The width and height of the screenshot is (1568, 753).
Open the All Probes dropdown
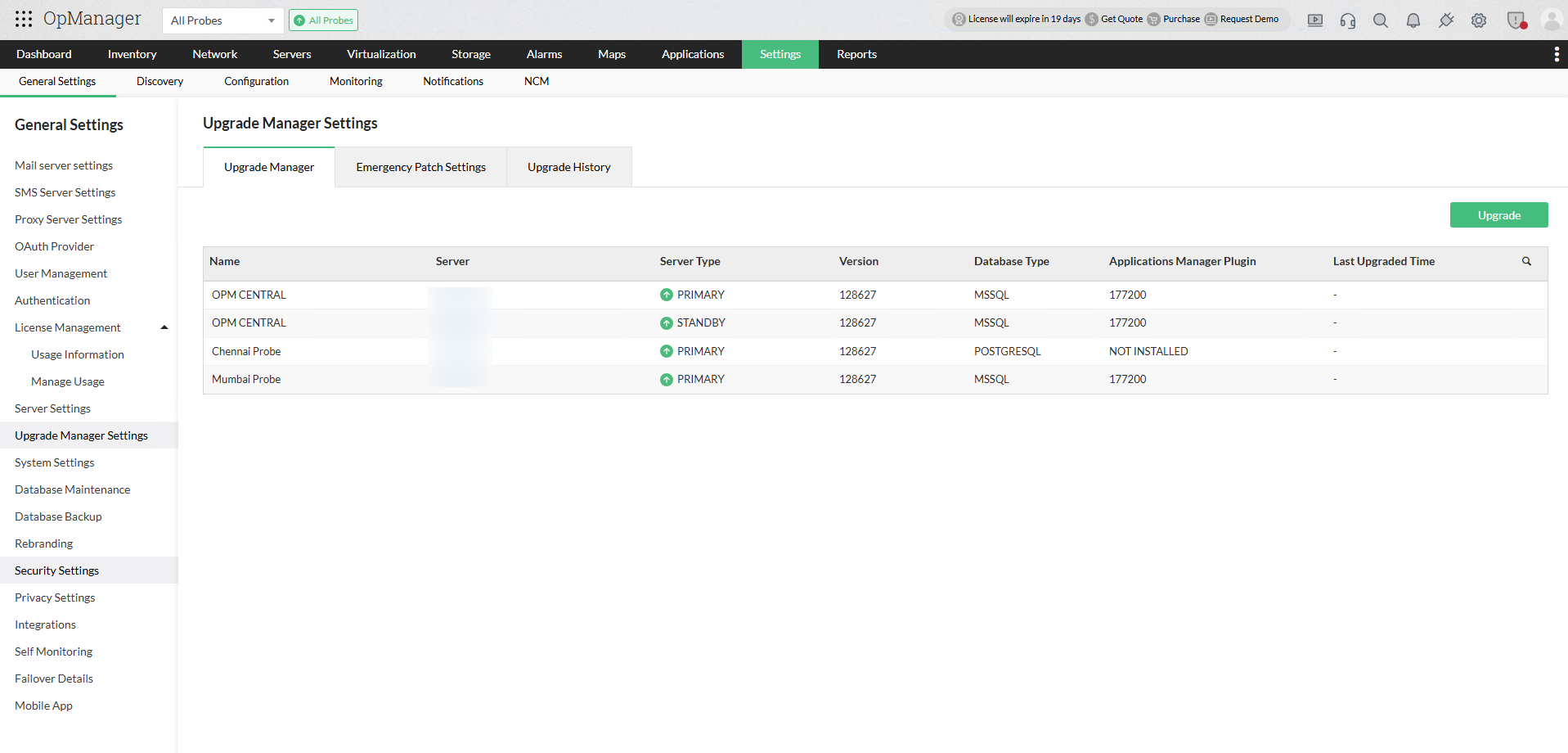coord(221,20)
